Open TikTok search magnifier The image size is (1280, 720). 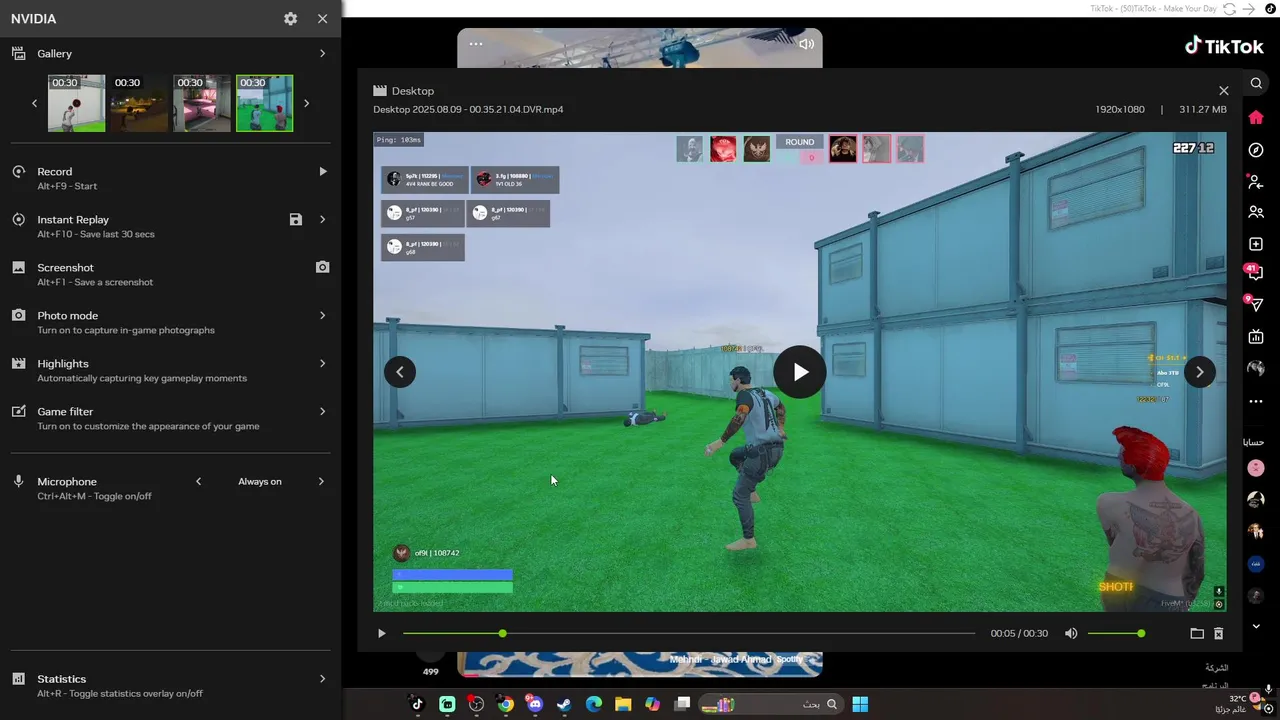coord(1256,83)
